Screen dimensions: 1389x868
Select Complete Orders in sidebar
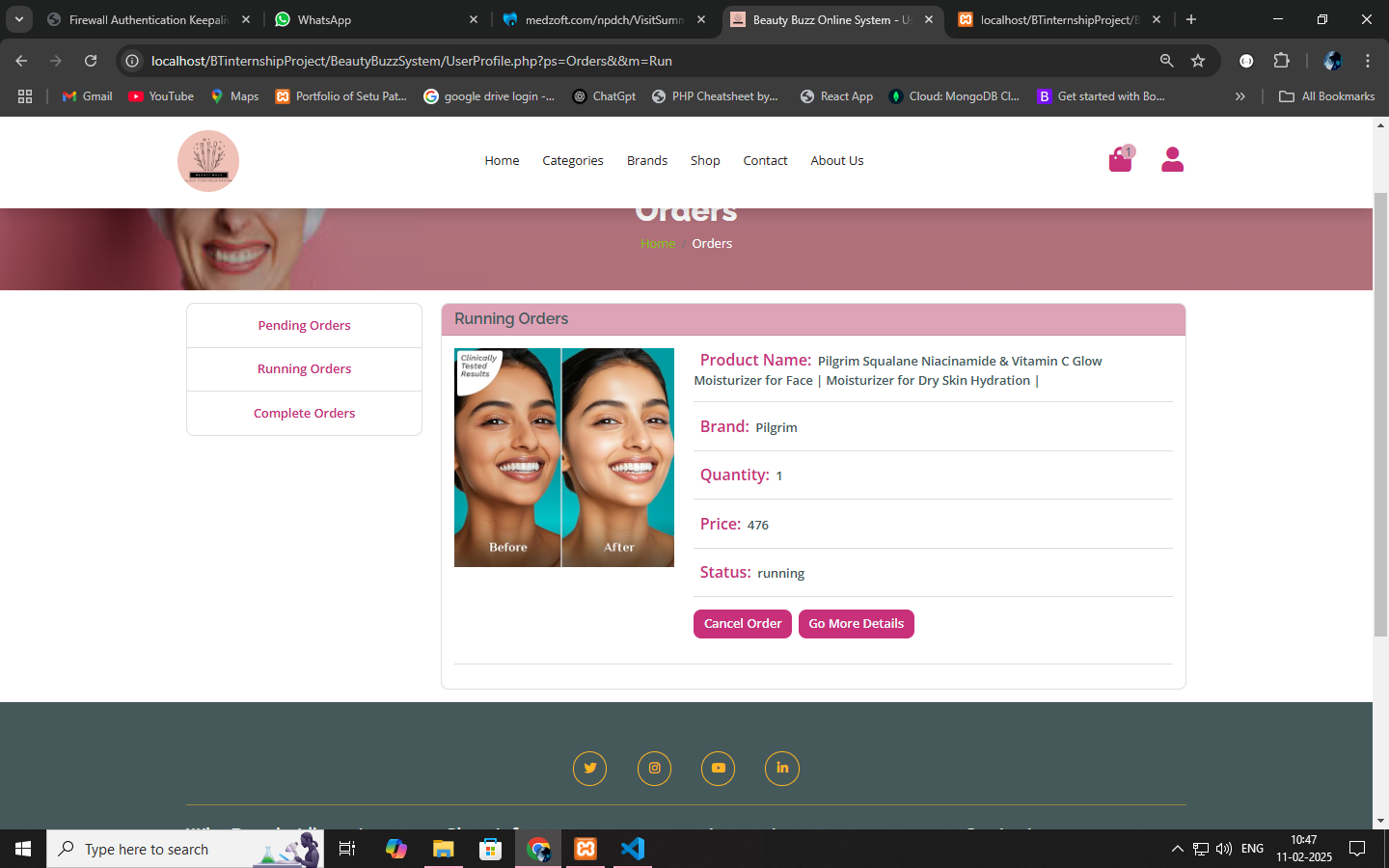pyautogui.click(x=304, y=413)
